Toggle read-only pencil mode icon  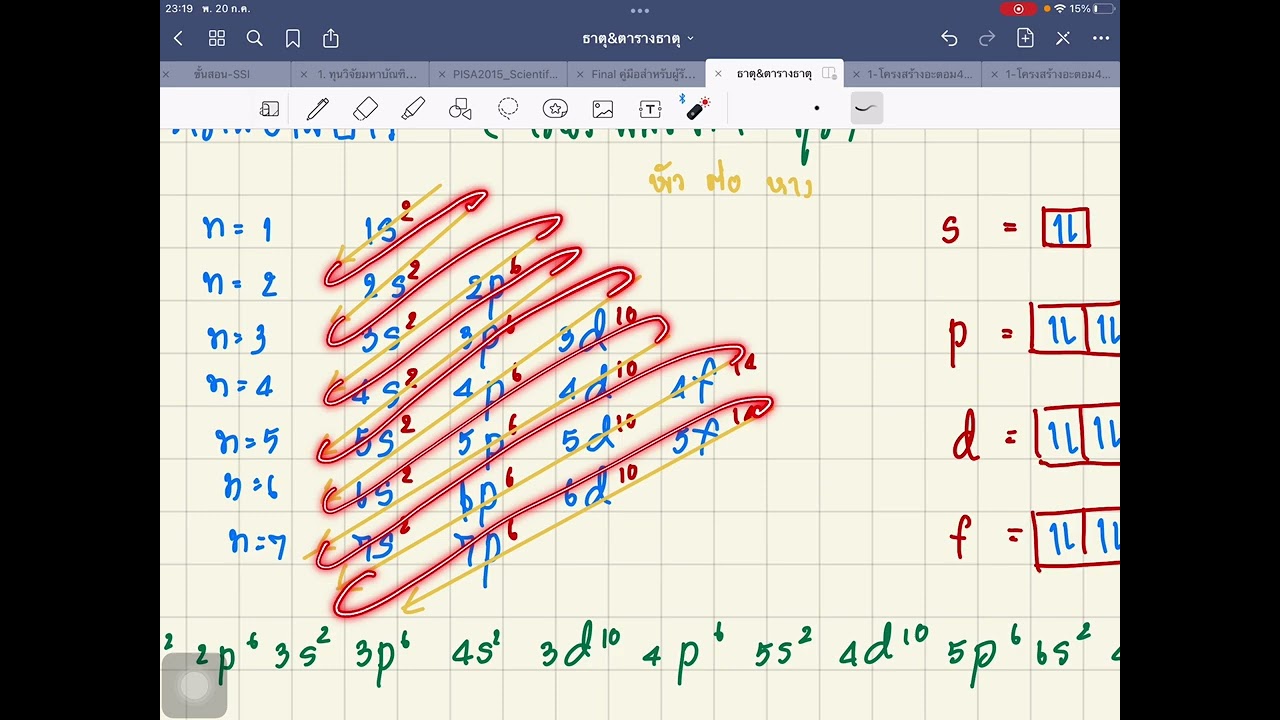pos(1063,38)
